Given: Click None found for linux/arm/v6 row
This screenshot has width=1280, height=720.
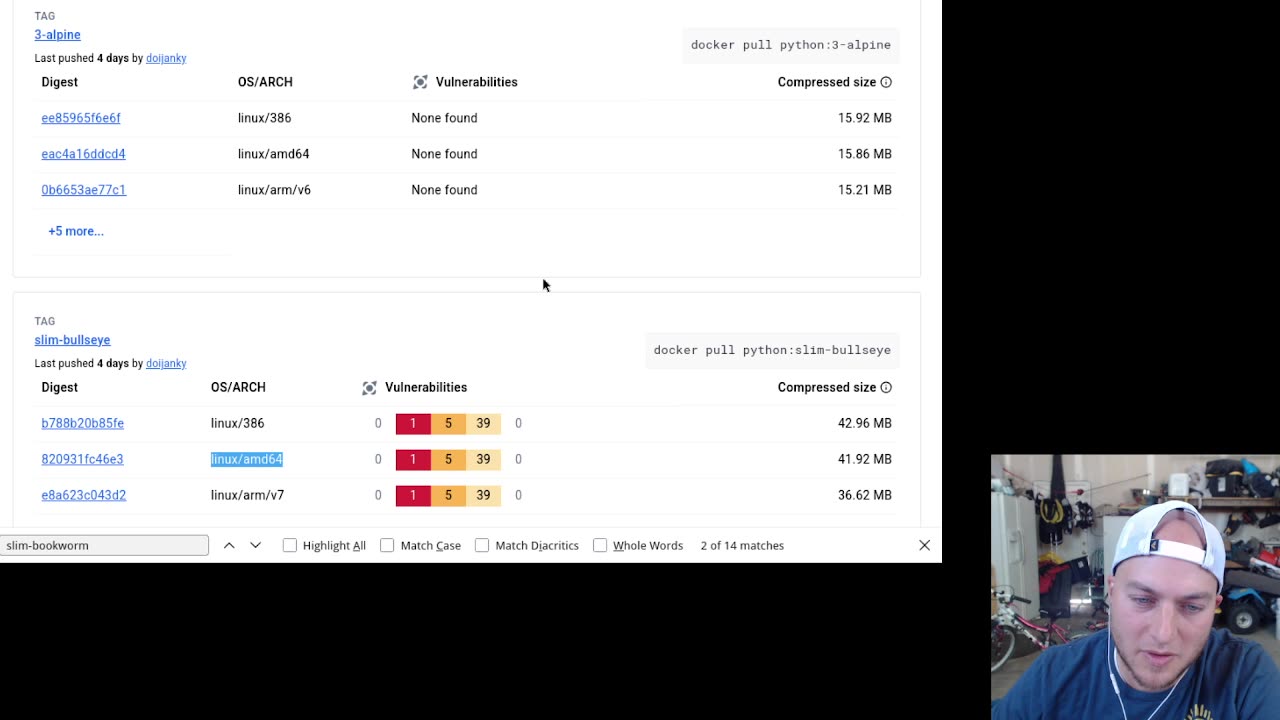Looking at the screenshot, I should [x=444, y=190].
